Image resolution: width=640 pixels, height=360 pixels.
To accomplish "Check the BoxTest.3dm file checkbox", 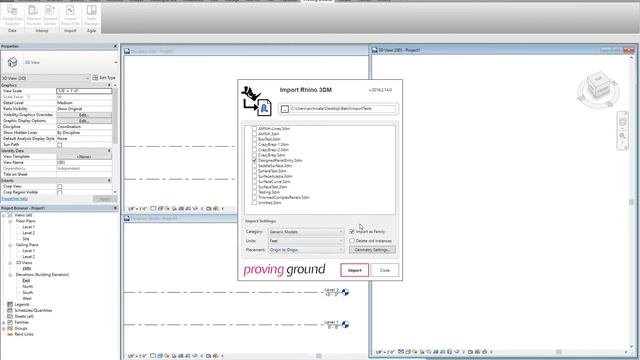I will (254, 139).
